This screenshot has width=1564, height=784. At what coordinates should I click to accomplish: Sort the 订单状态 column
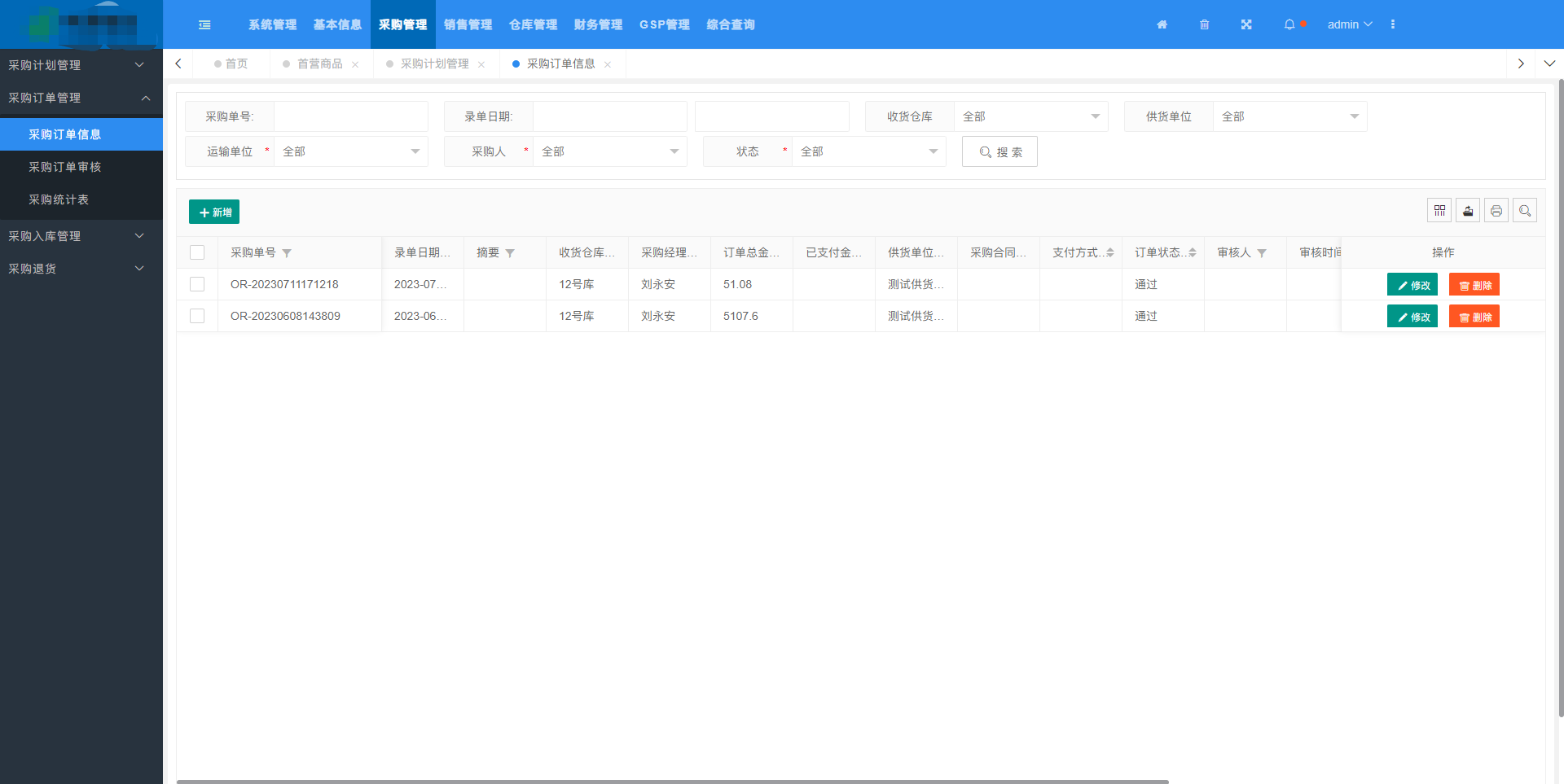[1192, 252]
